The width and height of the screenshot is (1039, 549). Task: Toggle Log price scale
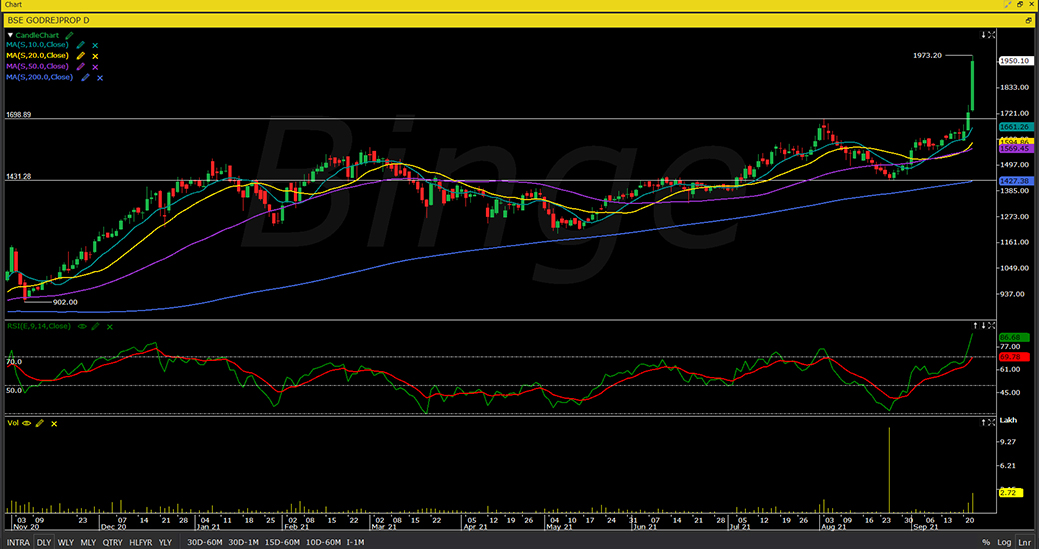coord(1004,542)
